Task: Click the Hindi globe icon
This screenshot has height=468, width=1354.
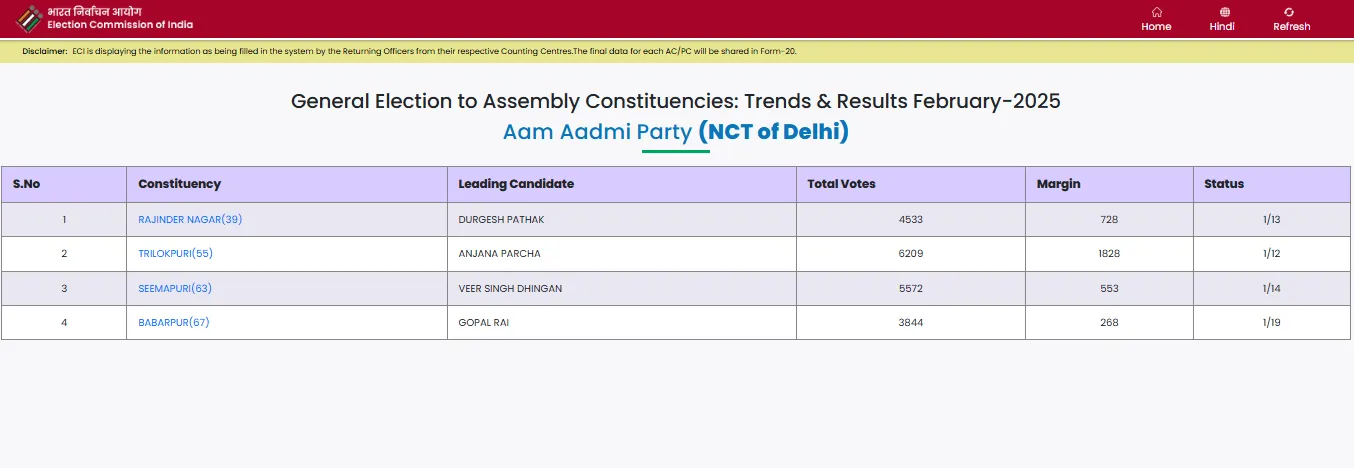Action: tap(1225, 12)
